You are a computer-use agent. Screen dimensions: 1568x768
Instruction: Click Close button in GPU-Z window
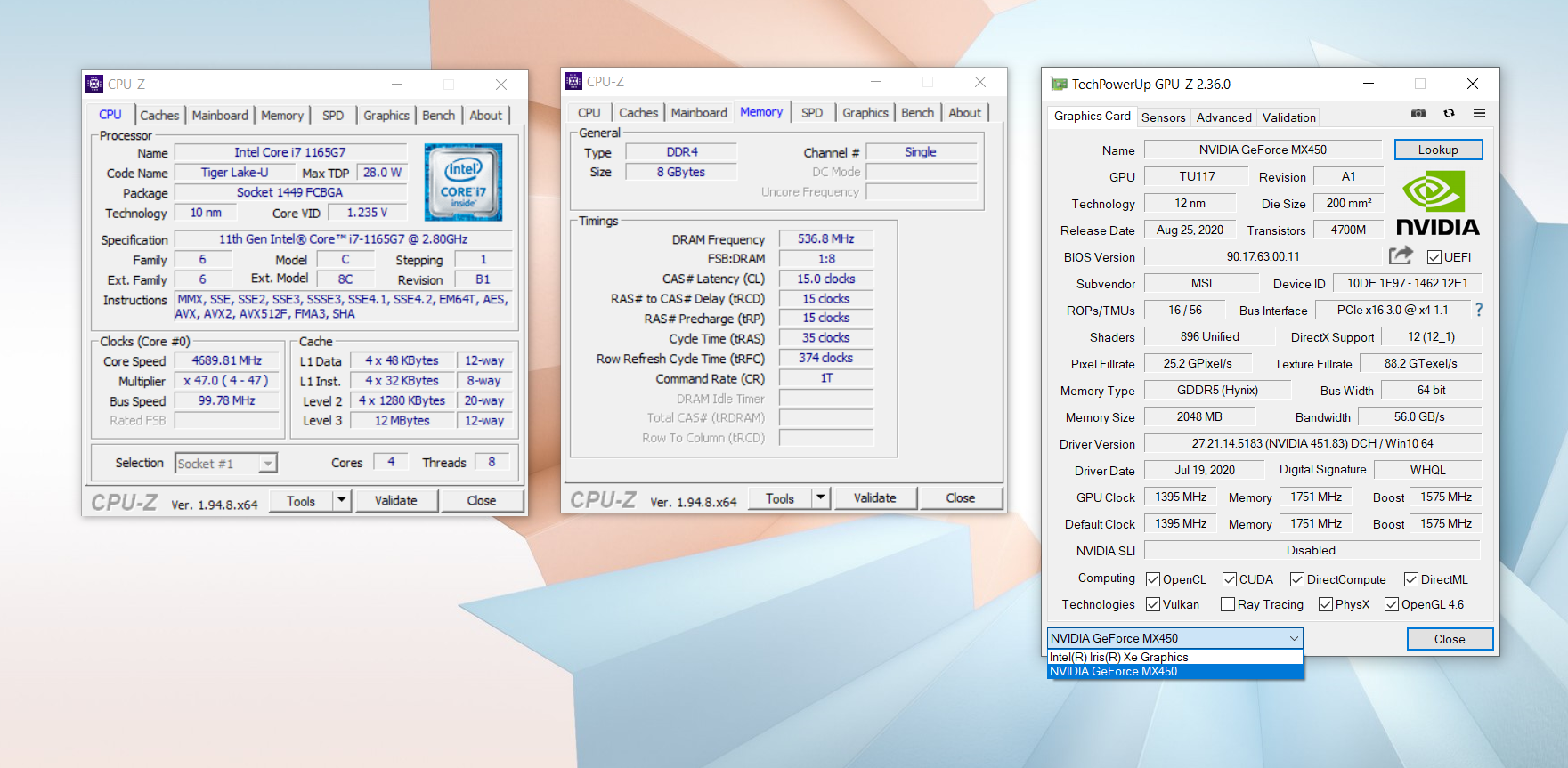(x=1450, y=639)
